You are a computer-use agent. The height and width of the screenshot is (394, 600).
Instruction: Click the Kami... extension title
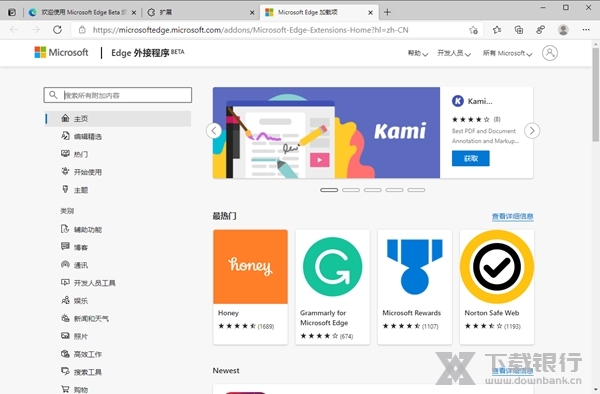[480, 101]
